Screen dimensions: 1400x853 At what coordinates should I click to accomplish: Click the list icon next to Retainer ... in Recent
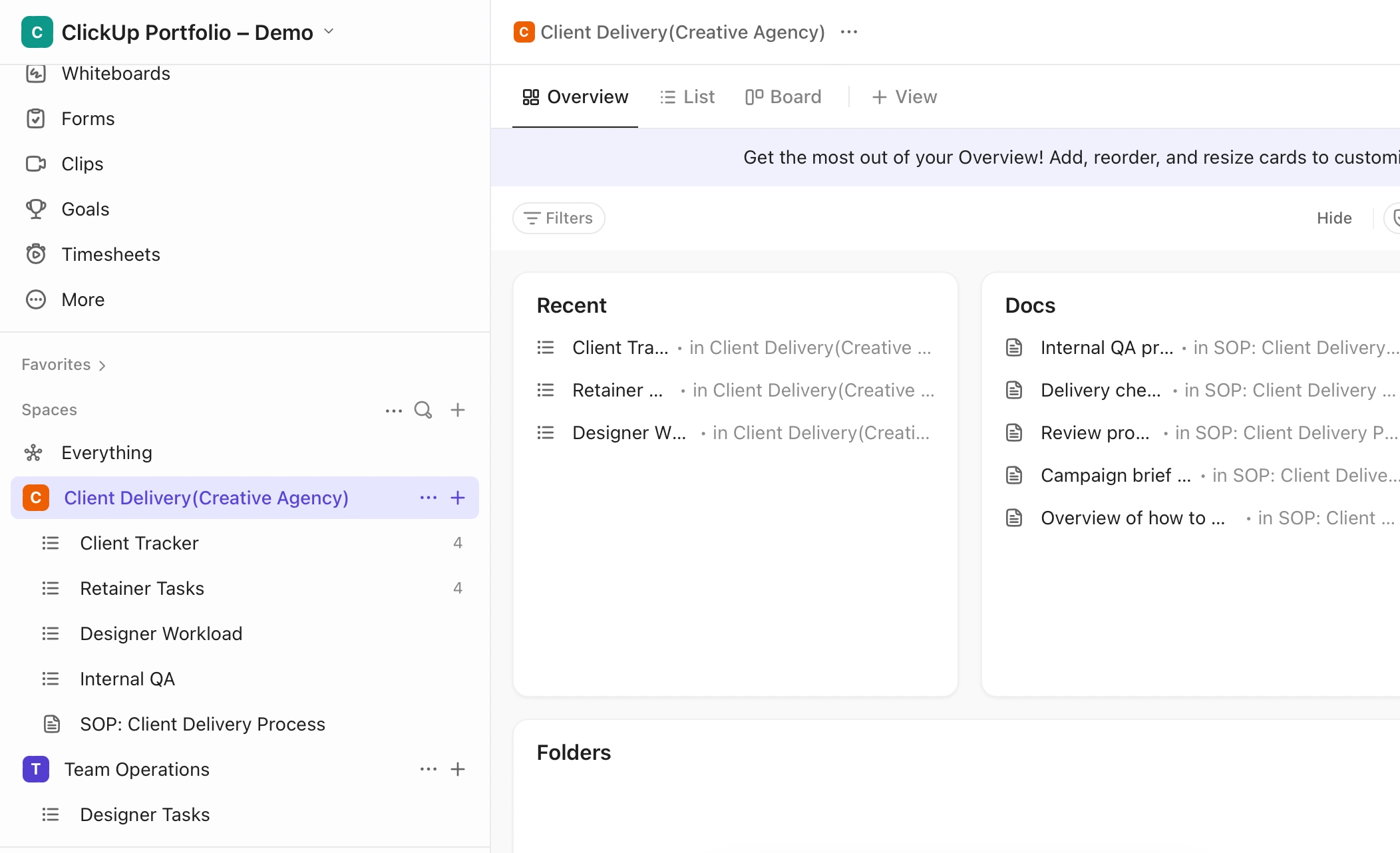pos(546,390)
